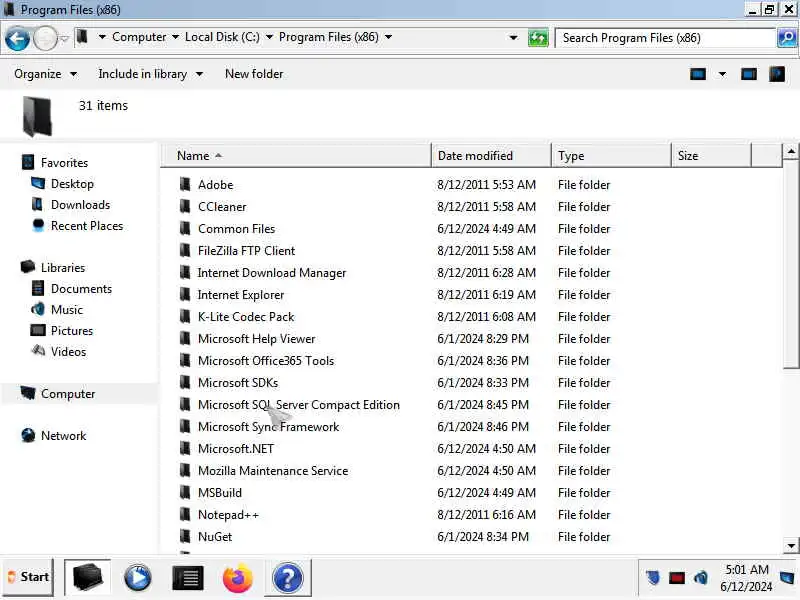The width and height of the screenshot is (800, 600).
Task: Click the volume speaker tray icon
Action: pyautogui.click(x=701, y=578)
